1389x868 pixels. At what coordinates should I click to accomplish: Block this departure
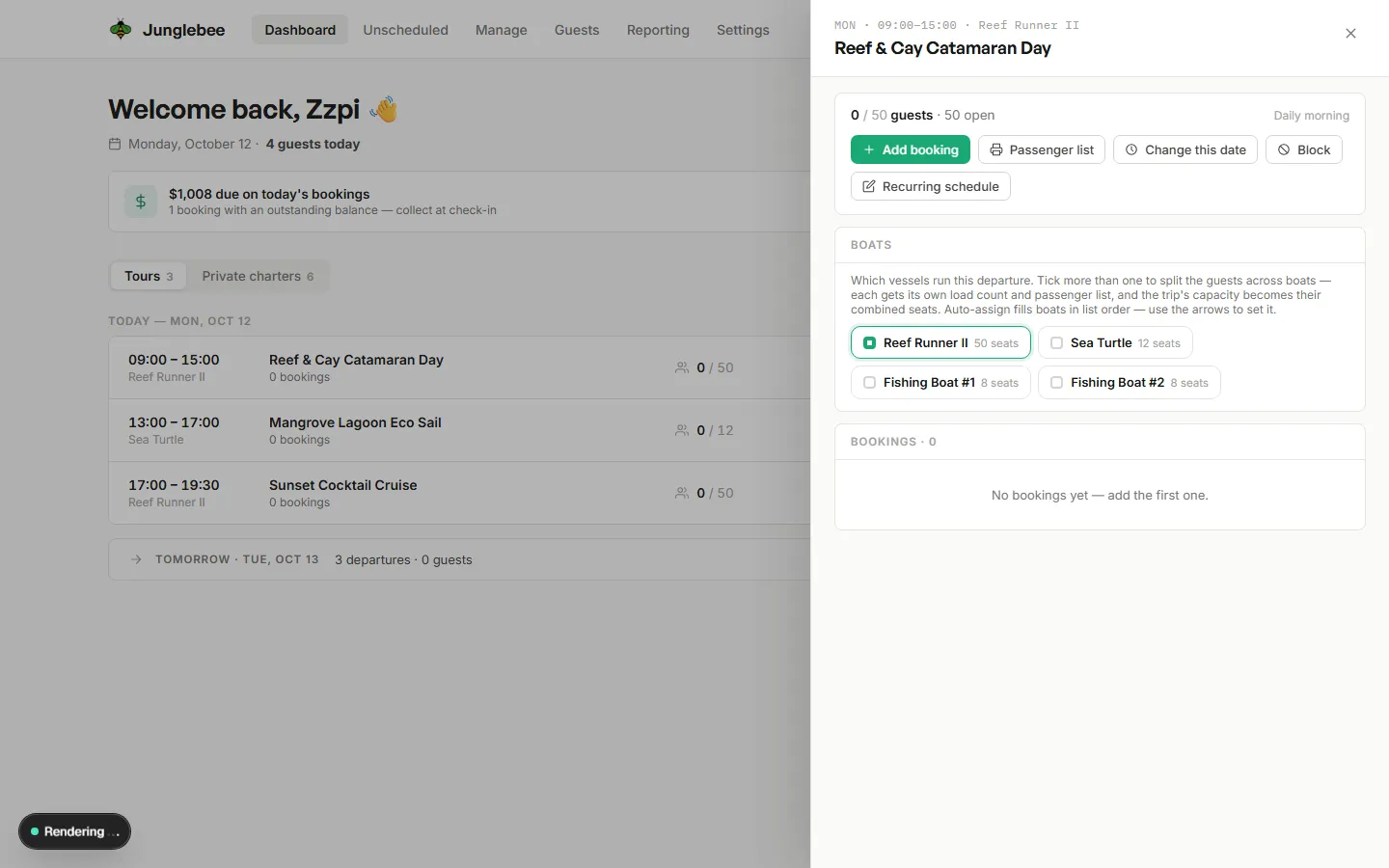[x=1304, y=149]
